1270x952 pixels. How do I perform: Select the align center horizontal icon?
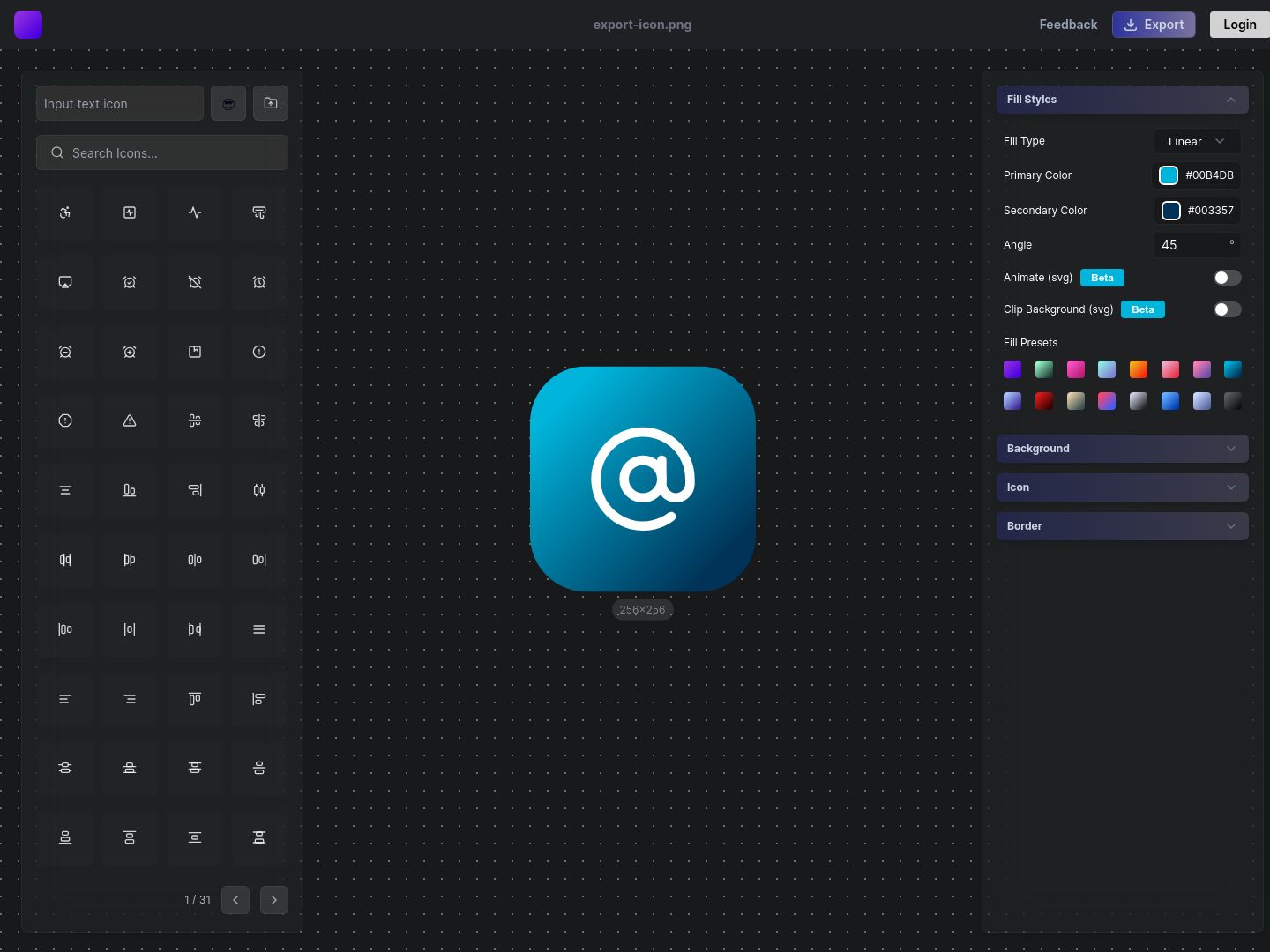point(195,420)
